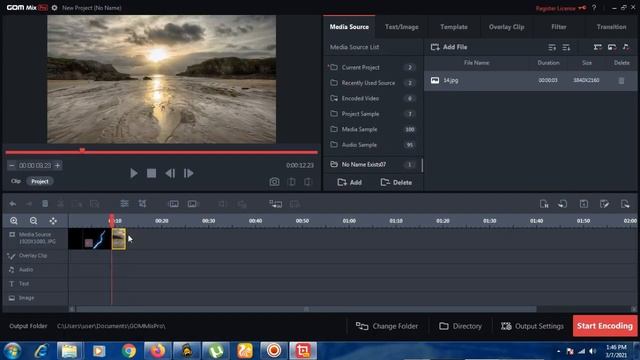Step to the previous frame

[x=170, y=173]
